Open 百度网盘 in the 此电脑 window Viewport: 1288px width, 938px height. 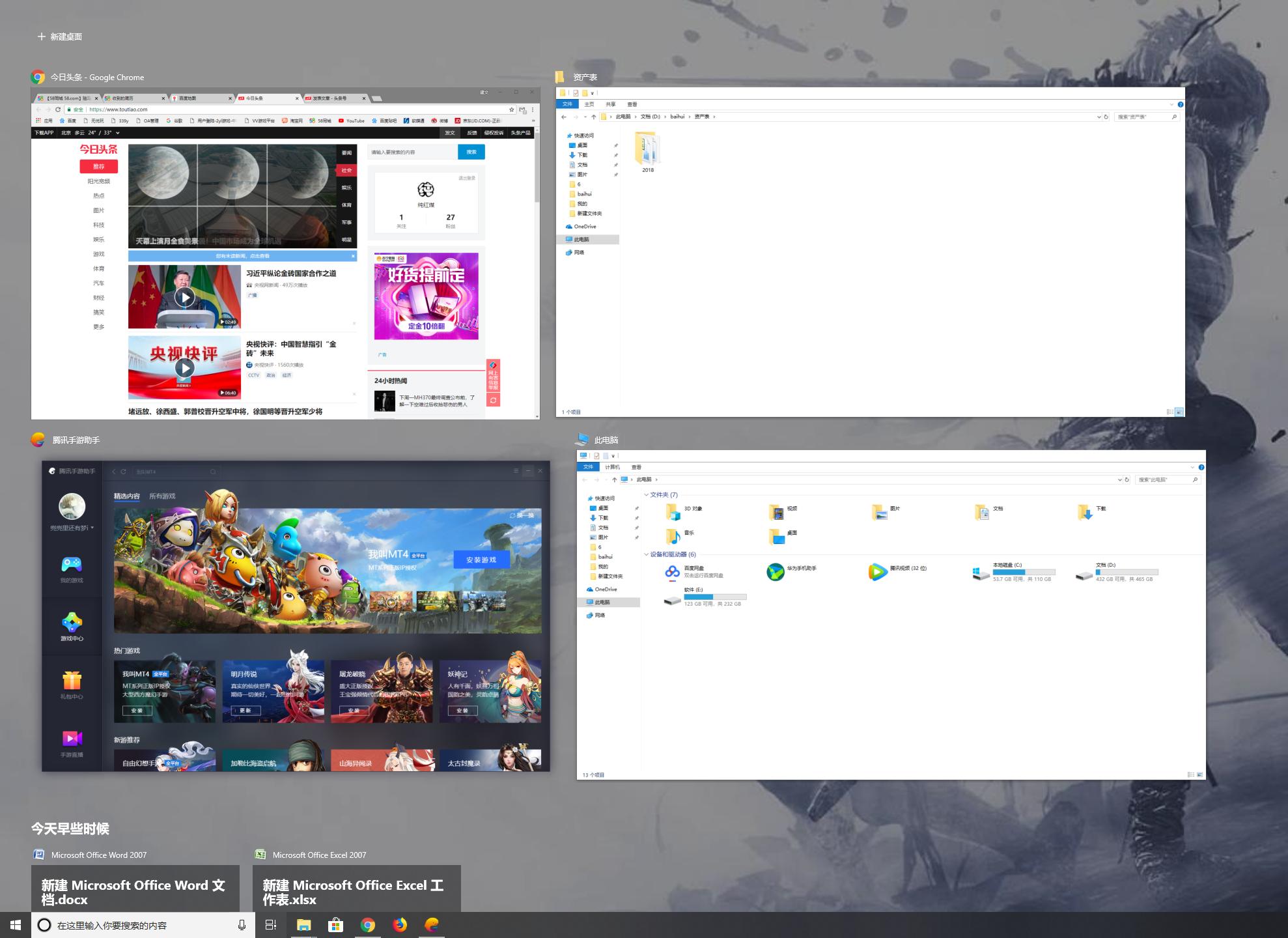(672, 573)
